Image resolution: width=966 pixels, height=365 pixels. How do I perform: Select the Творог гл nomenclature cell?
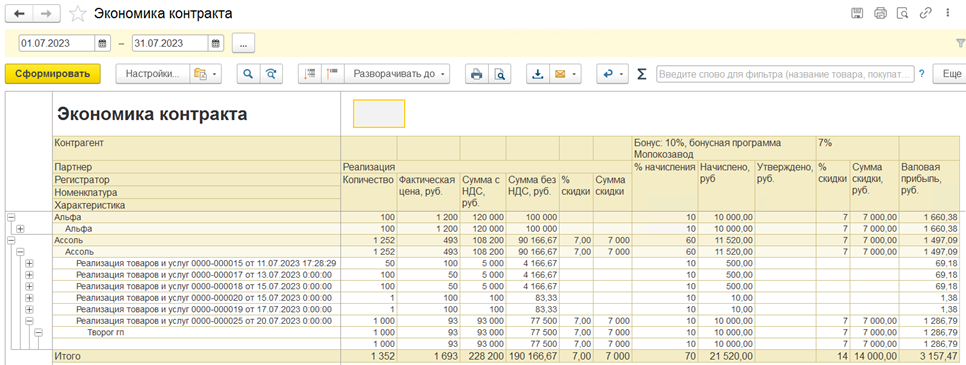pos(197,332)
